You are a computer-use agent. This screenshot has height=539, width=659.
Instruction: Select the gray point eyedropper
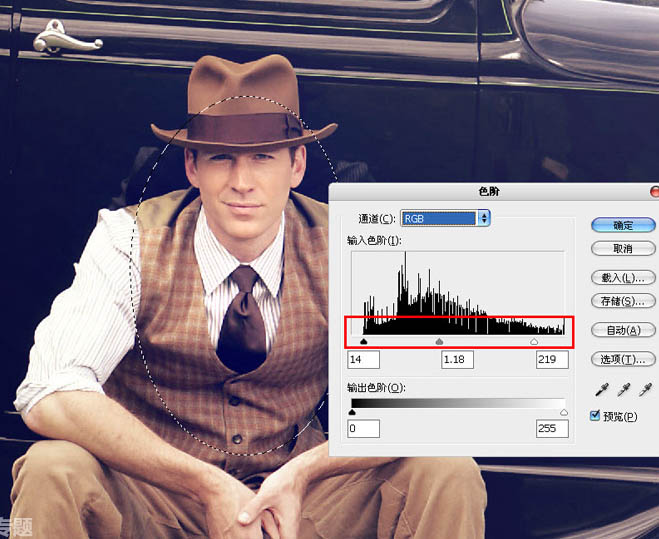622,390
